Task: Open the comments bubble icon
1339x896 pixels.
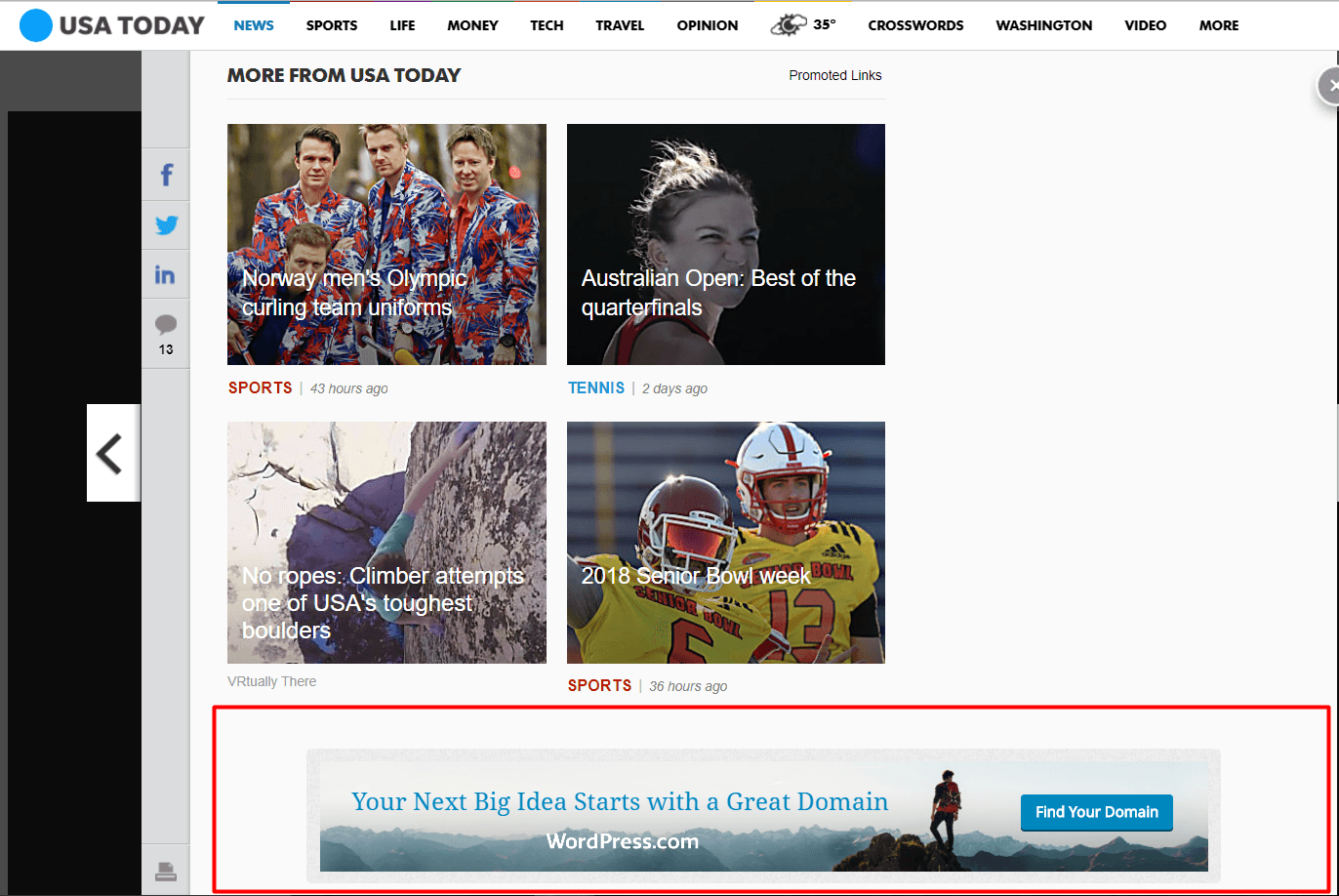Action: pyautogui.click(x=166, y=326)
